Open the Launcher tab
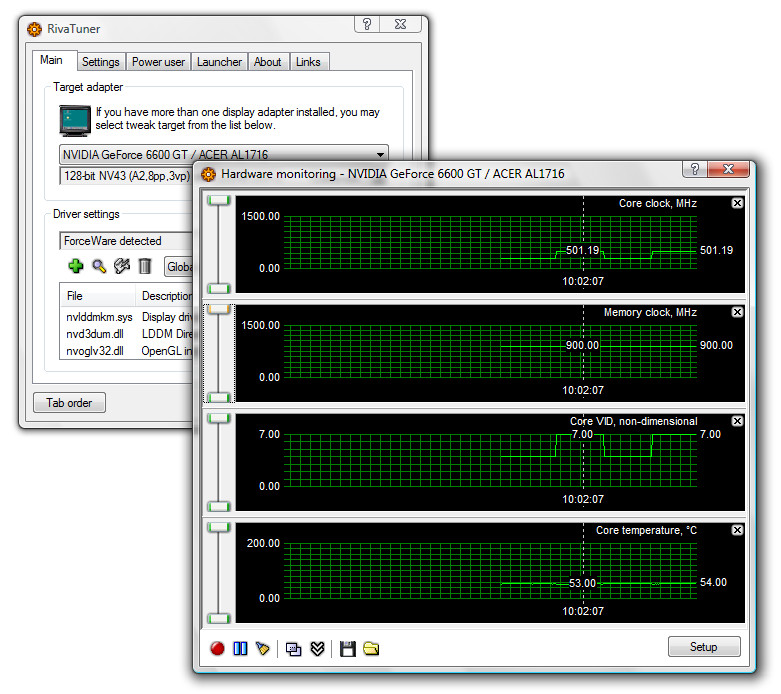781x694 pixels. pos(219,62)
